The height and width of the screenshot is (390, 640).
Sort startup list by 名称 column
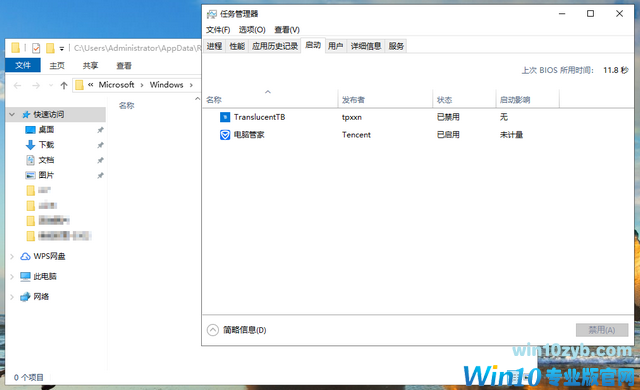click(270, 100)
